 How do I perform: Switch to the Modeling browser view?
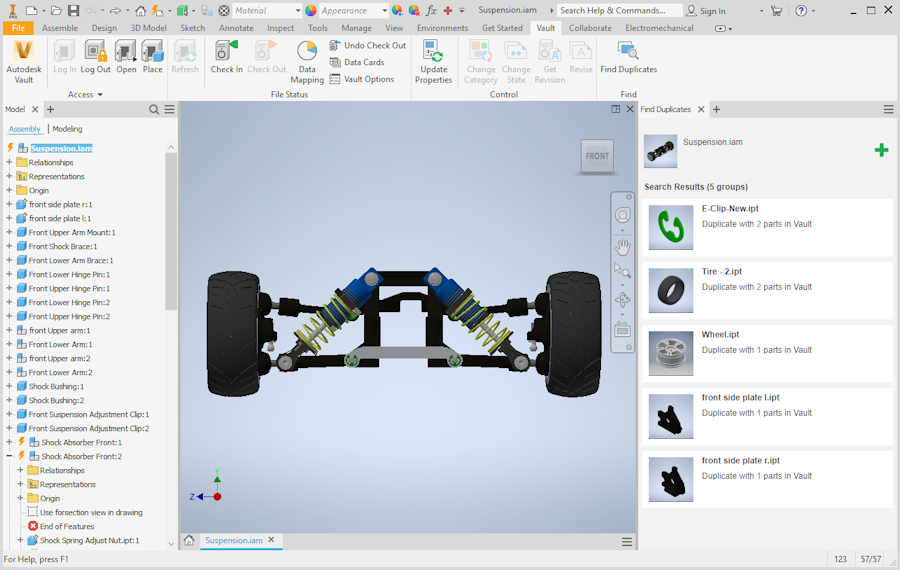click(x=67, y=129)
